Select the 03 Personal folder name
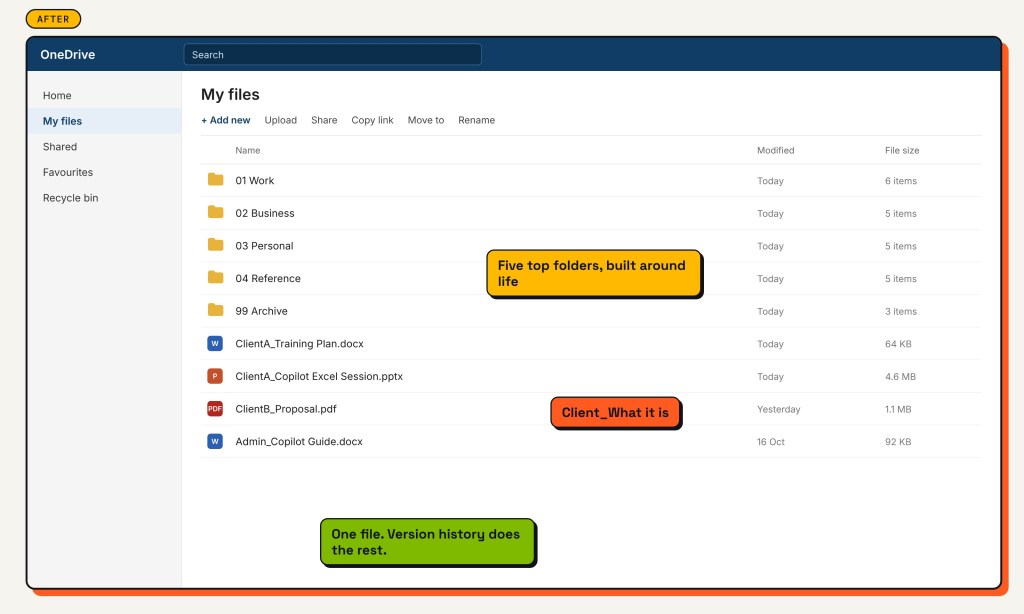The width and height of the screenshot is (1024, 614). 264,246
